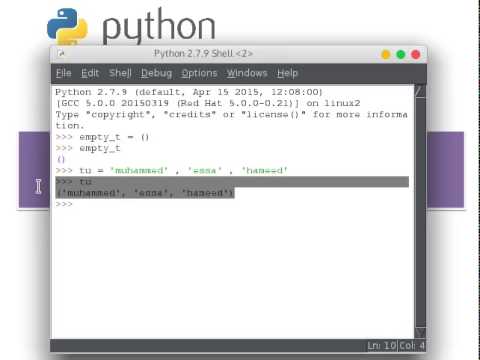Click the yellow minimize window button
480x360 pixels.
point(386,54)
